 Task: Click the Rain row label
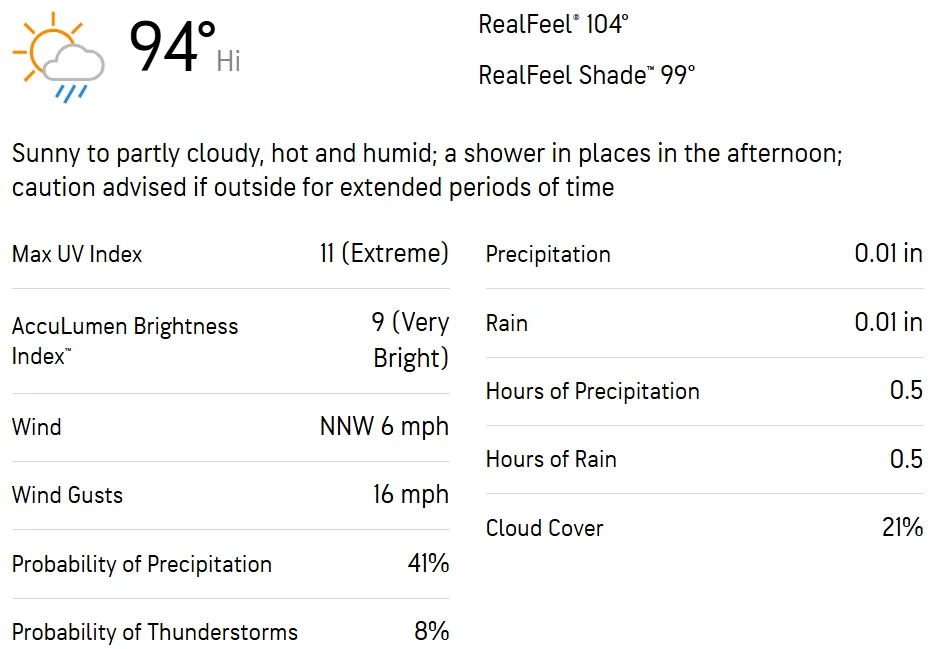(x=507, y=323)
